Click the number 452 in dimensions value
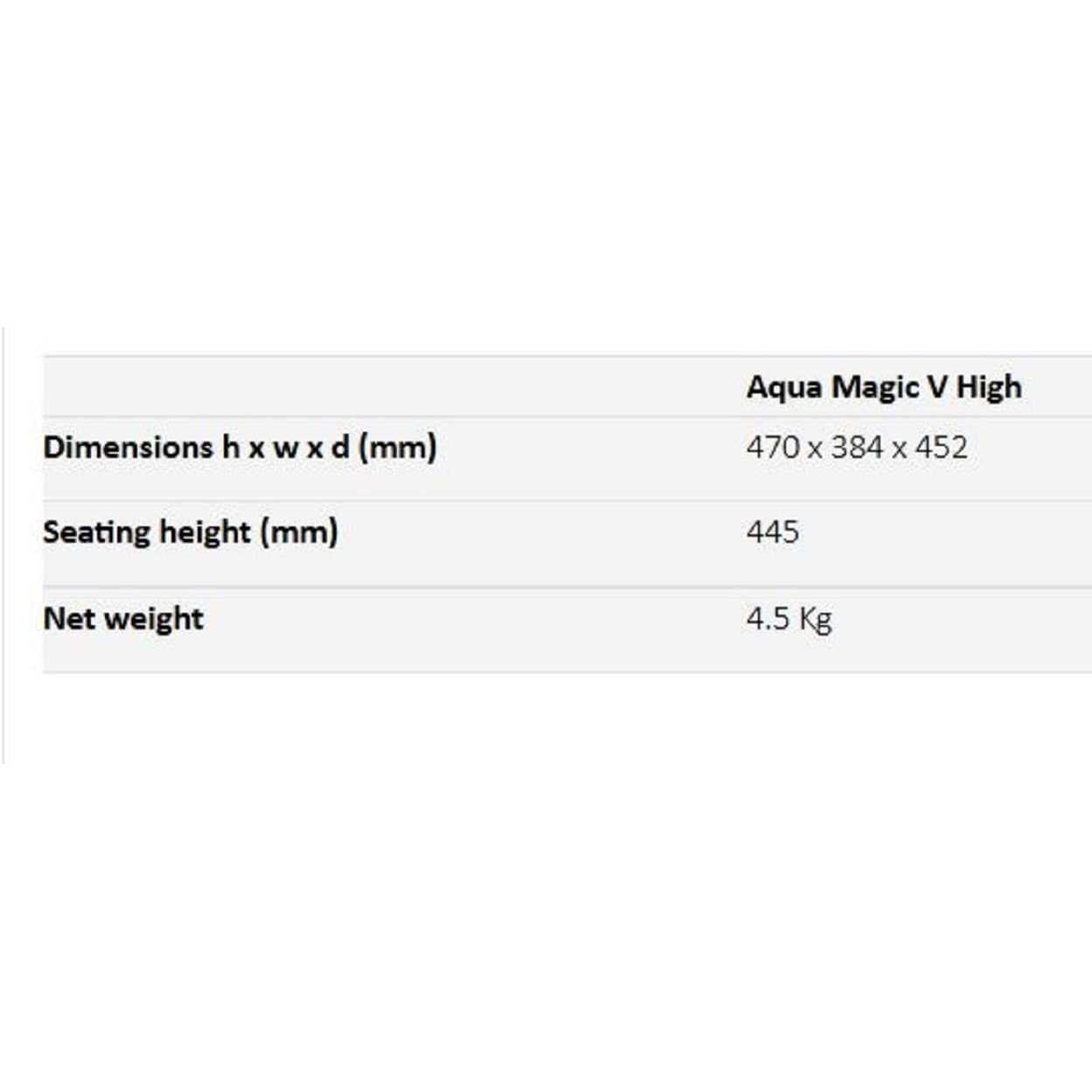The height and width of the screenshot is (1092, 1092). 942,447
